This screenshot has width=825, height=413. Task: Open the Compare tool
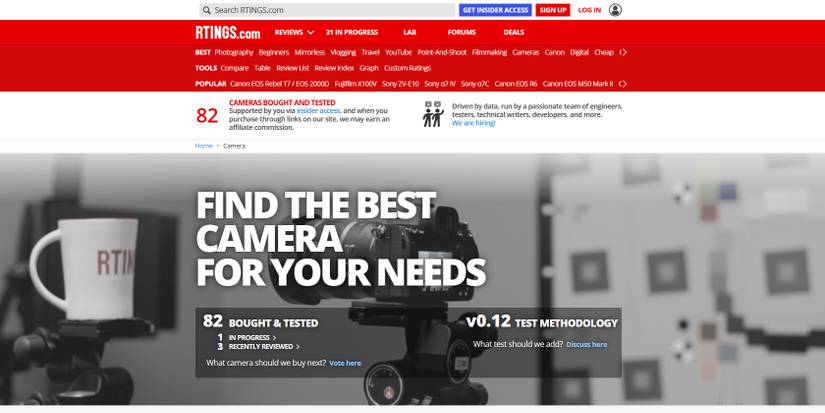(234, 68)
